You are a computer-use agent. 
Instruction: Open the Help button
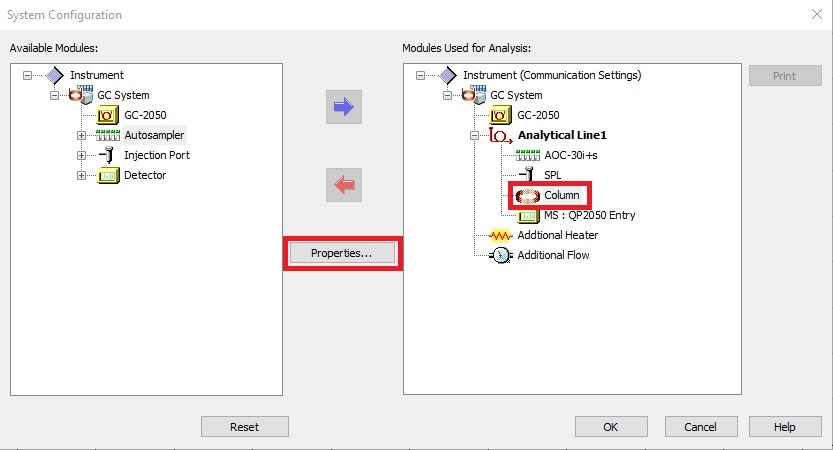click(x=785, y=427)
